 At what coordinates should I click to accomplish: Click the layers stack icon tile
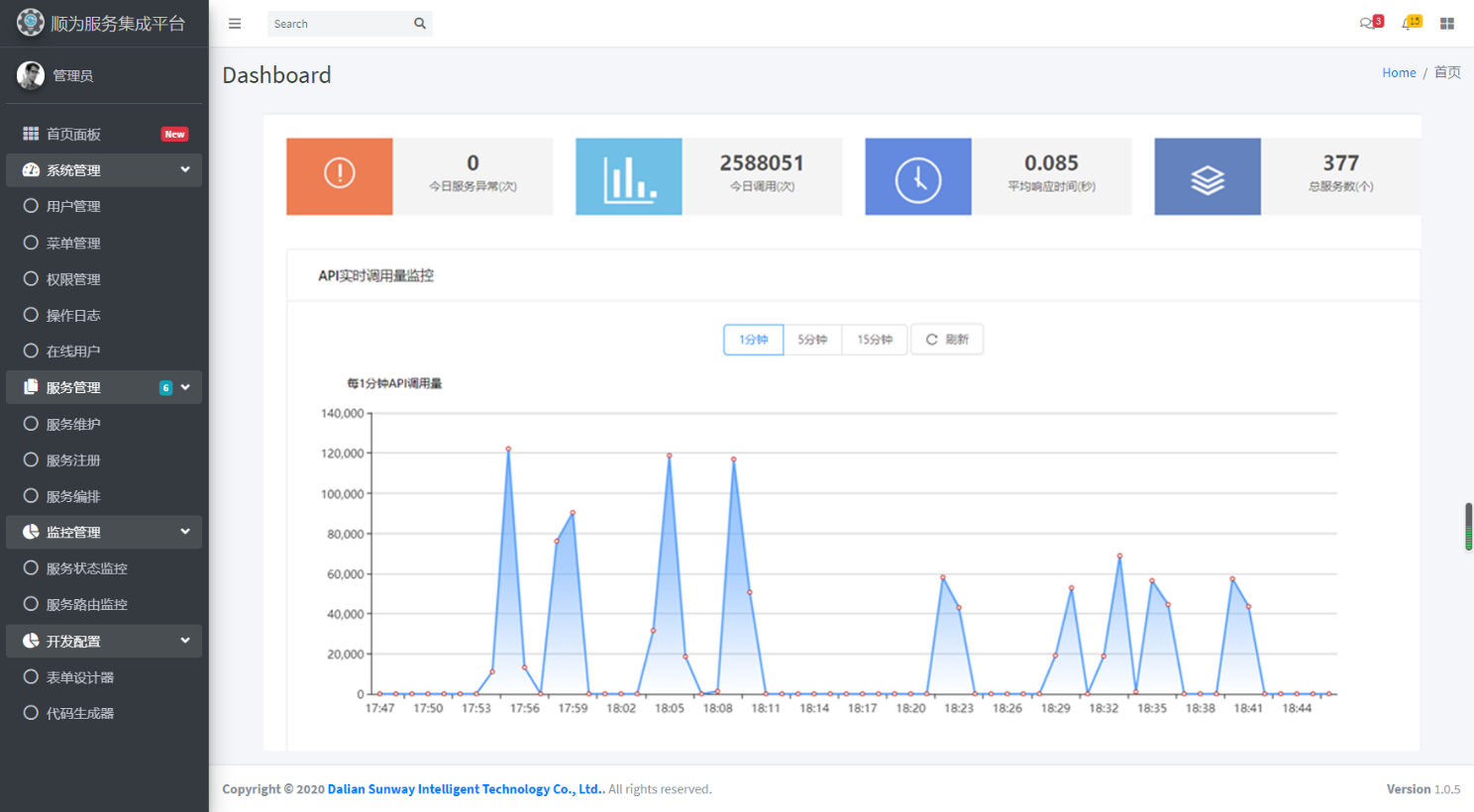pyautogui.click(x=1208, y=176)
